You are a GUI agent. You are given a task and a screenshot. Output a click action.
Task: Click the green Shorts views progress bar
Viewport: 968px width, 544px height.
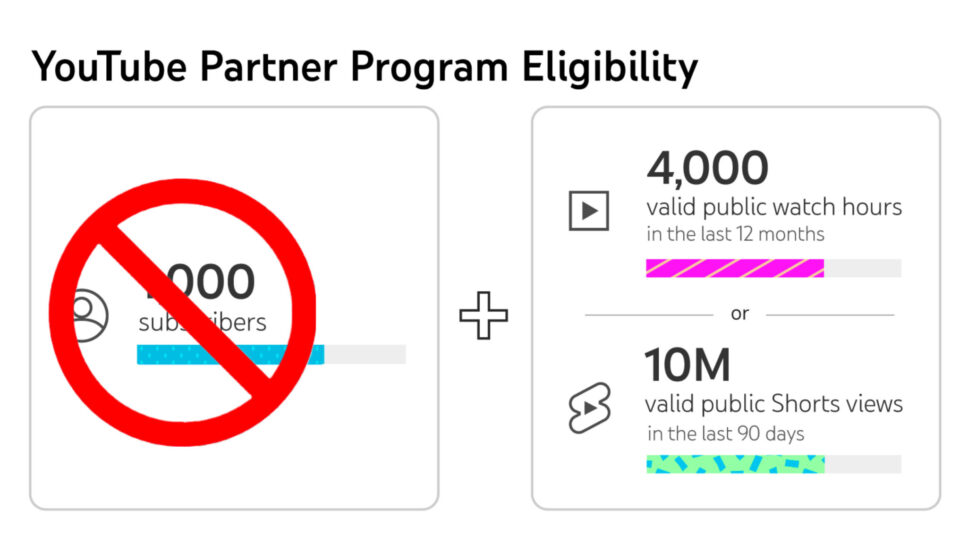(734, 464)
